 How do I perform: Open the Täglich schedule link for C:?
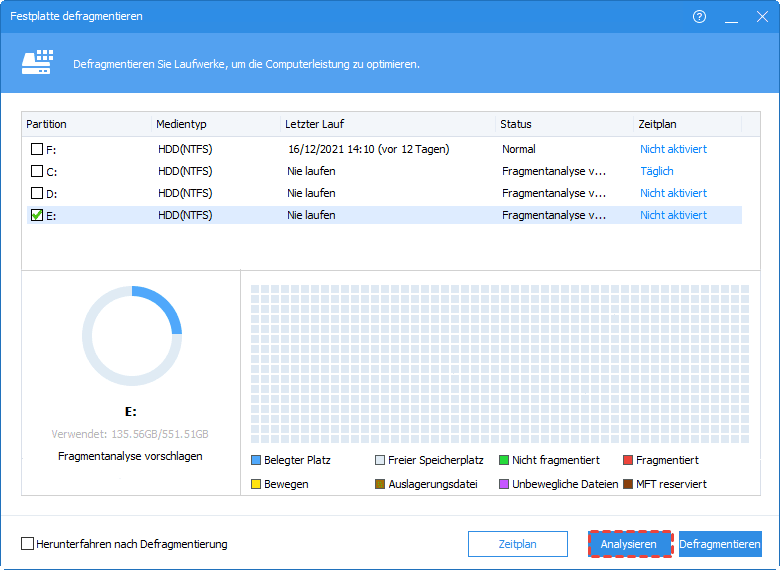(657, 171)
